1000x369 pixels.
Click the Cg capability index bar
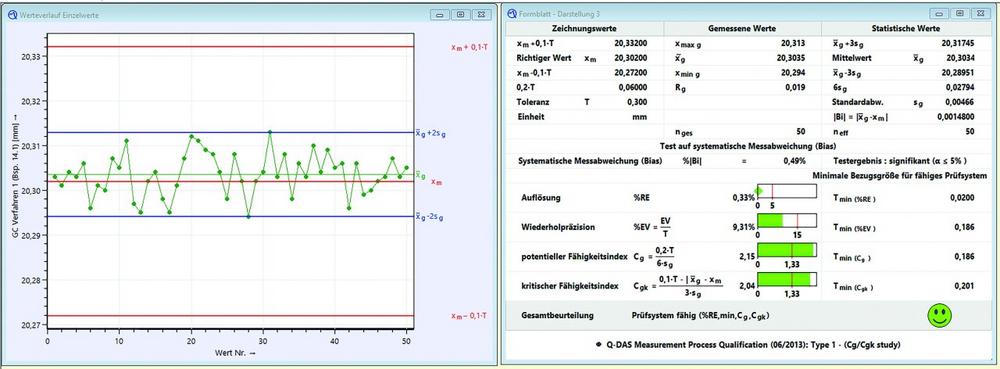[786, 250]
